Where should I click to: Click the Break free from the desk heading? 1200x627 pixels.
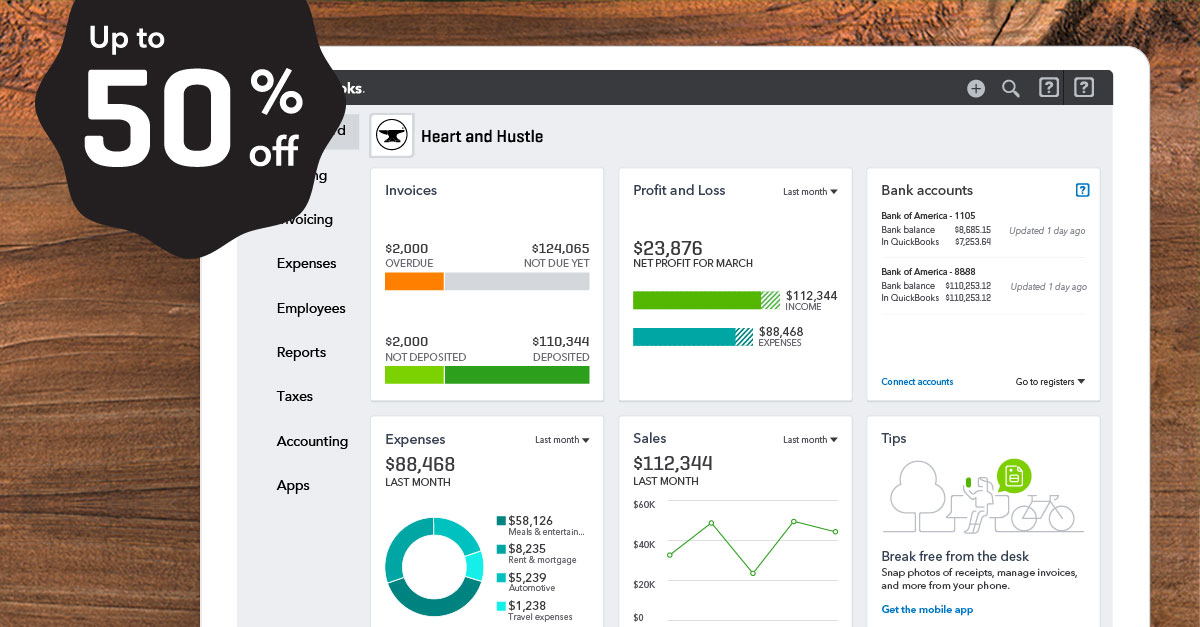[955, 556]
